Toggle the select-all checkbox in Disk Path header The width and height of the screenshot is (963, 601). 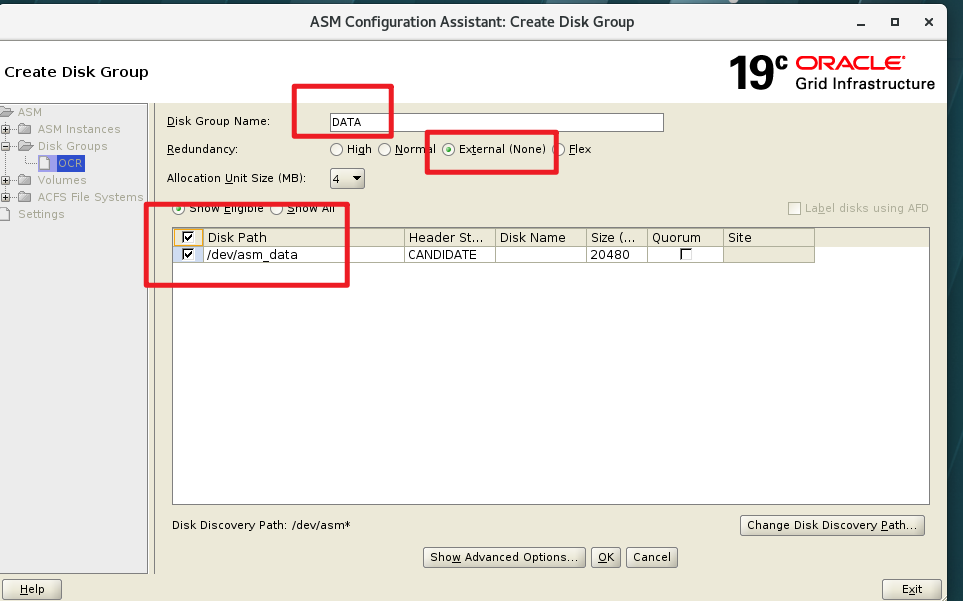click(189, 237)
